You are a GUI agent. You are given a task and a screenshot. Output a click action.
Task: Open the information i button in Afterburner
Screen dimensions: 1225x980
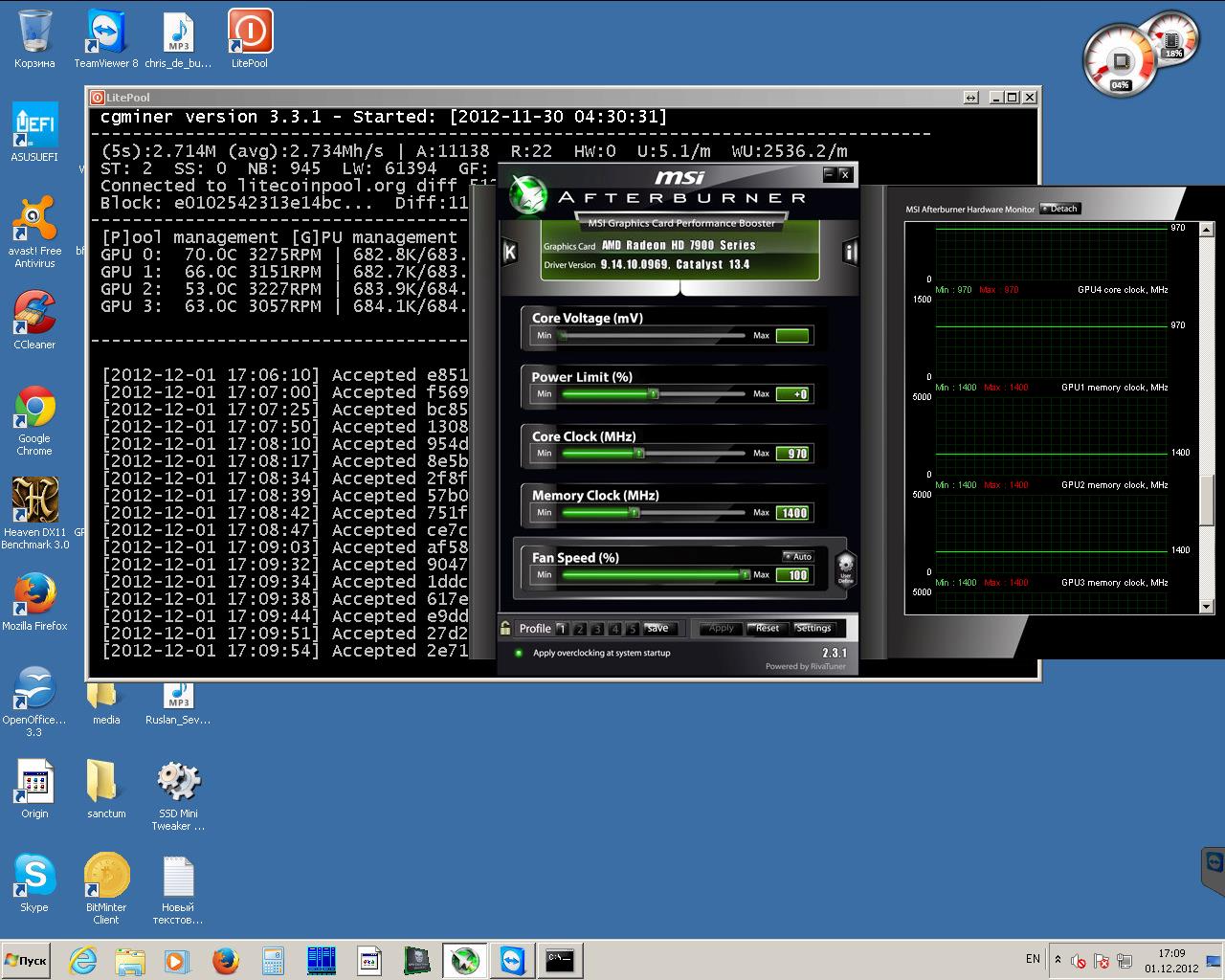pos(850,252)
